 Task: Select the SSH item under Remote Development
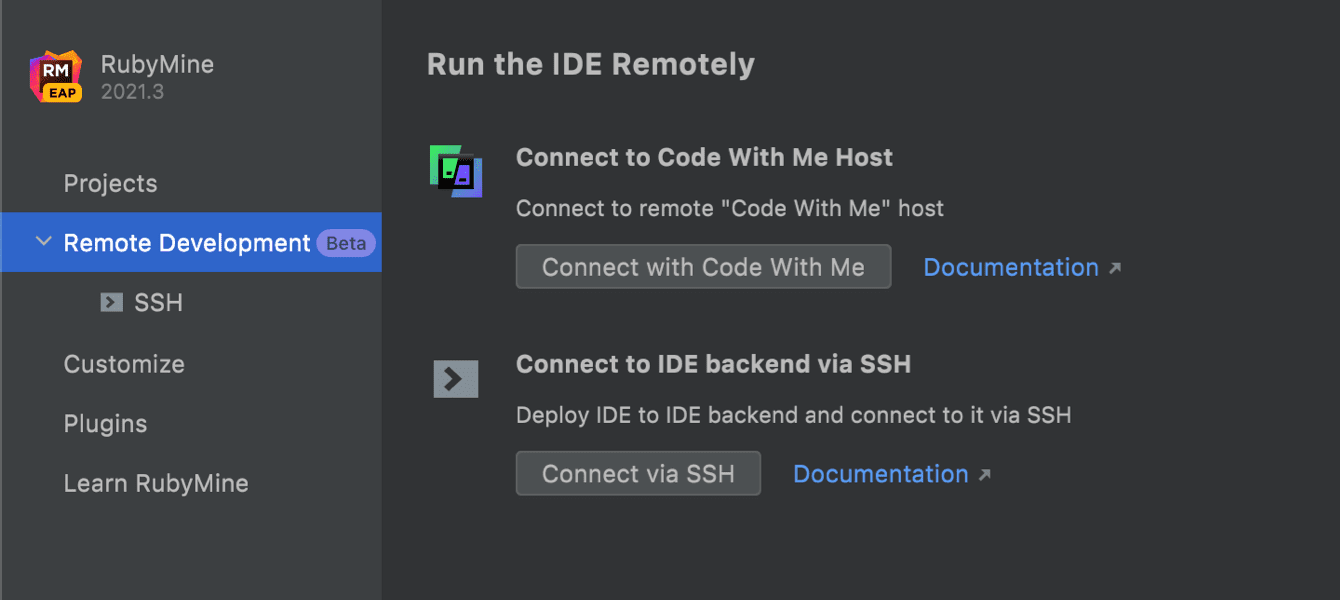(159, 303)
